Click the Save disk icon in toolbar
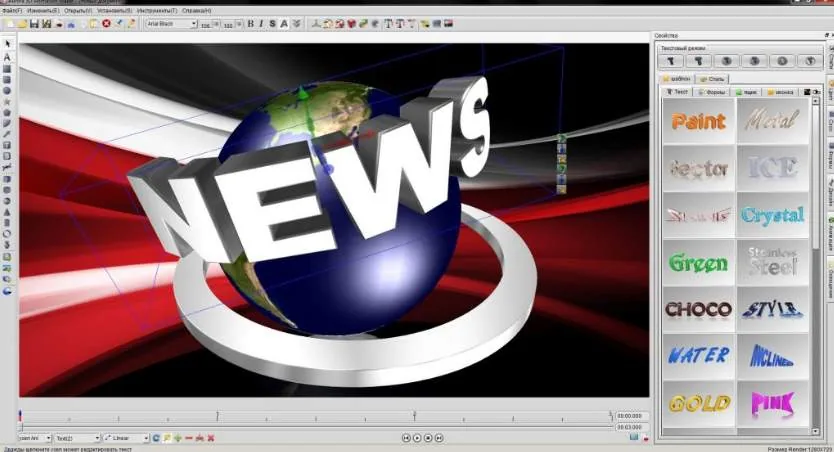The height and width of the screenshot is (452, 834). click(35, 24)
